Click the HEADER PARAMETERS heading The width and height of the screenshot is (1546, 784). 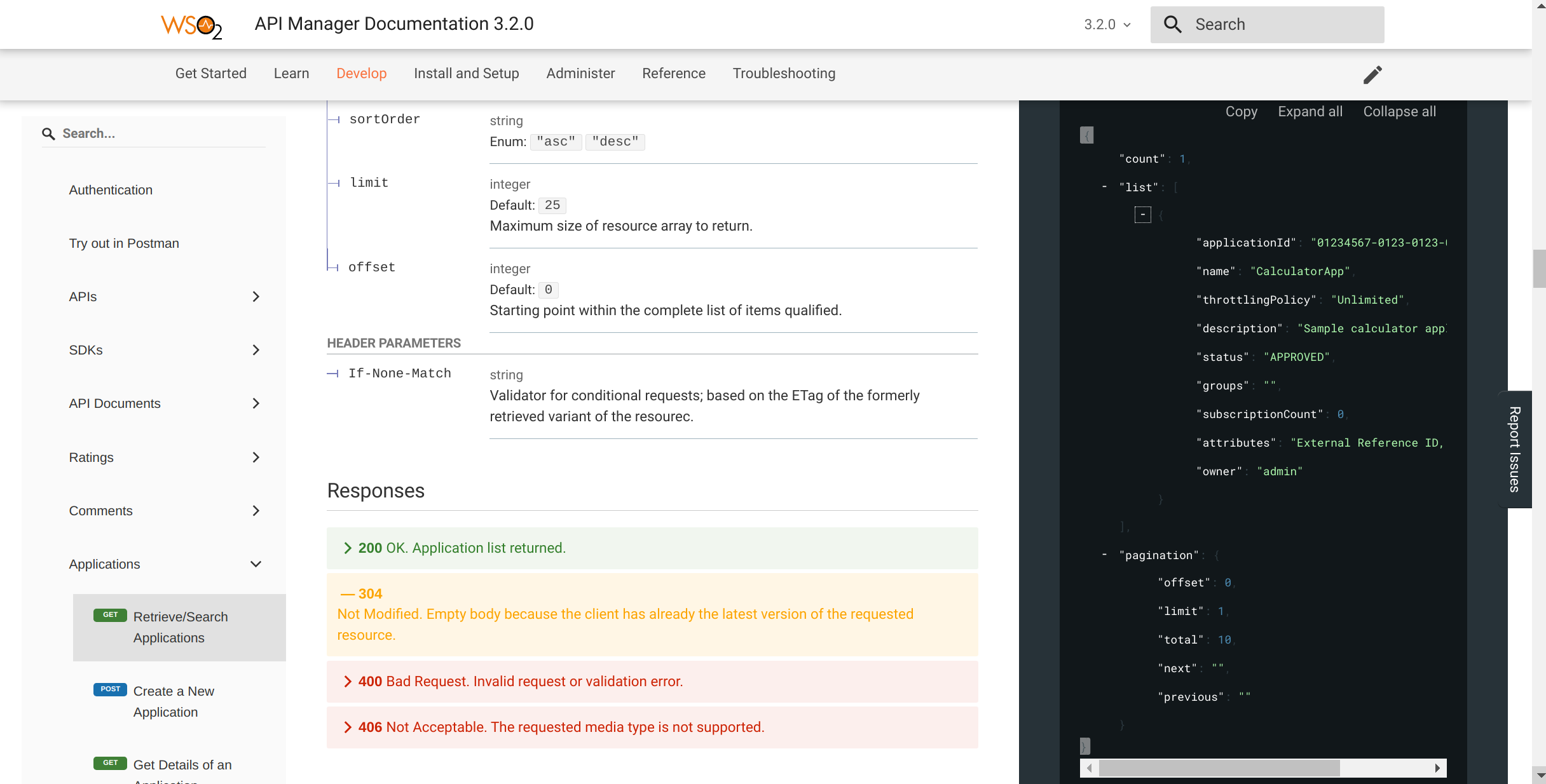tap(394, 343)
